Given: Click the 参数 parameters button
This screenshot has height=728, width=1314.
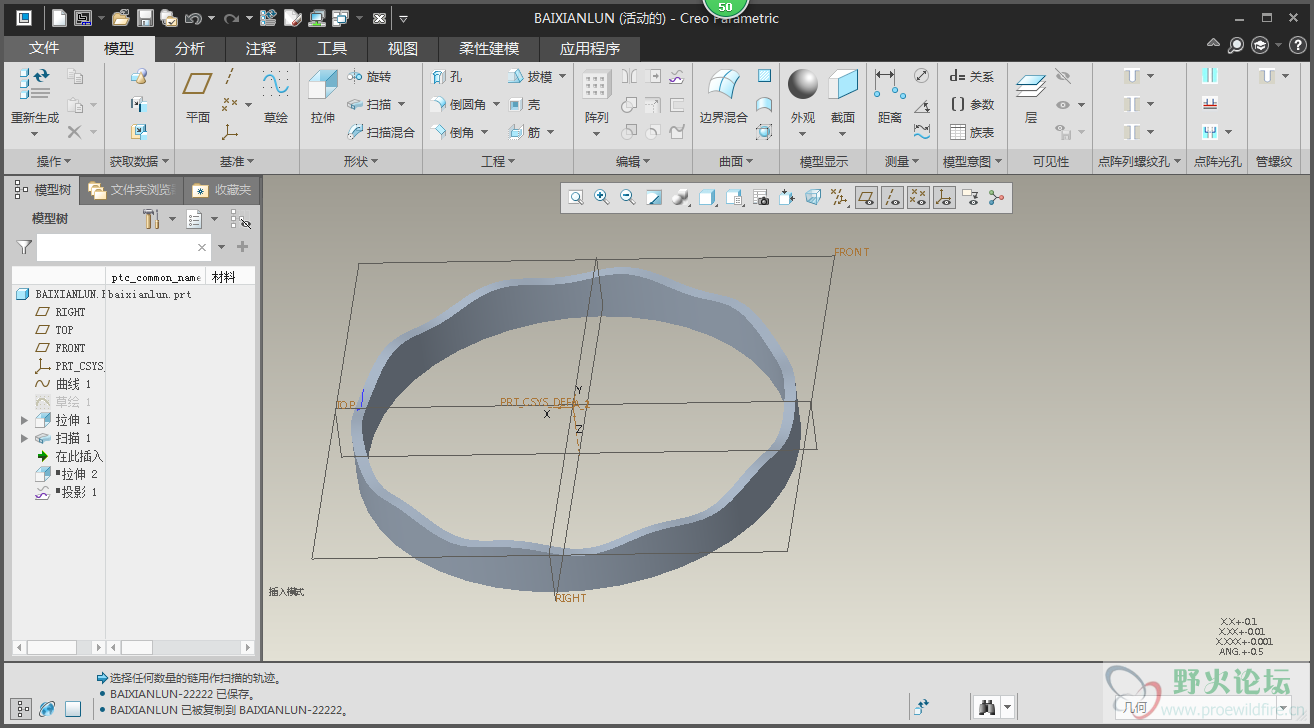Looking at the screenshot, I should point(972,104).
